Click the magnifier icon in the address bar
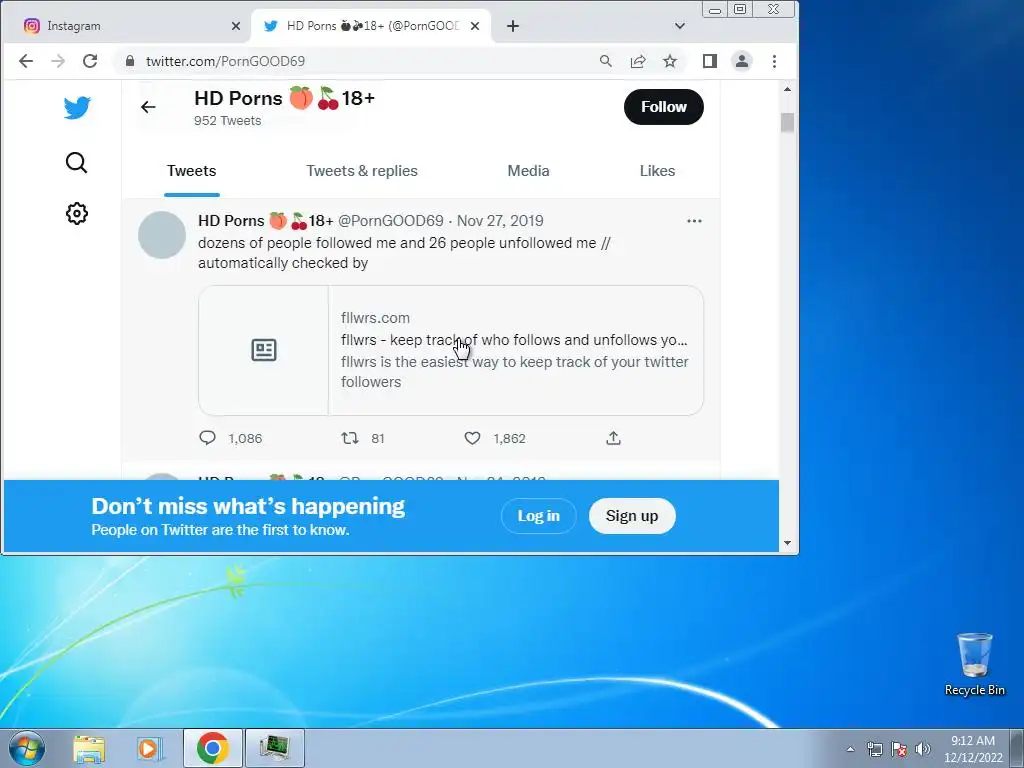The height and width of the screenshot is (768, 1024). (x=606, y=61)
